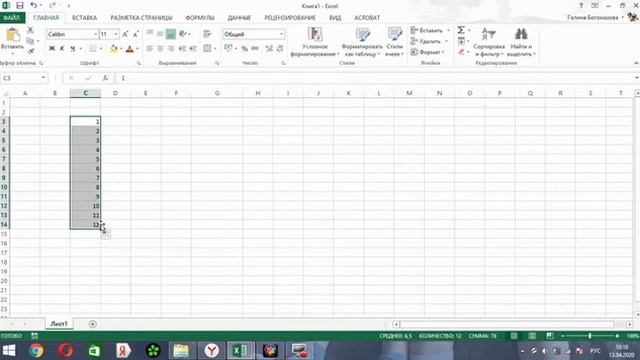Click the Undo arrow icon
The width and height of the screenshot is (640, 360).
click(x=33, y=6)
